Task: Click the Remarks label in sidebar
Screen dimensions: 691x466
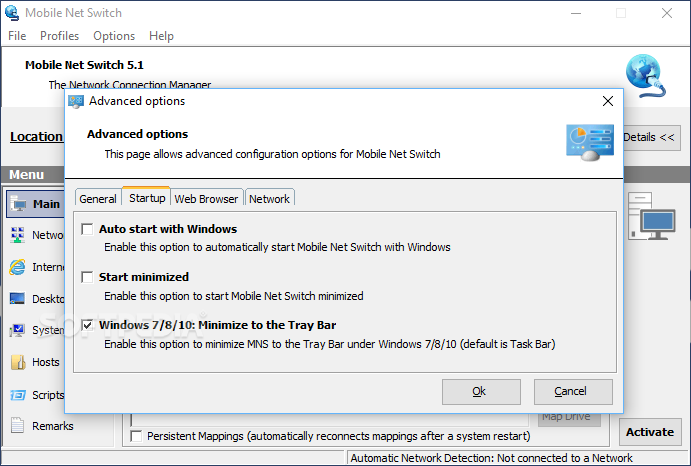Action: (x=52, y=426)
